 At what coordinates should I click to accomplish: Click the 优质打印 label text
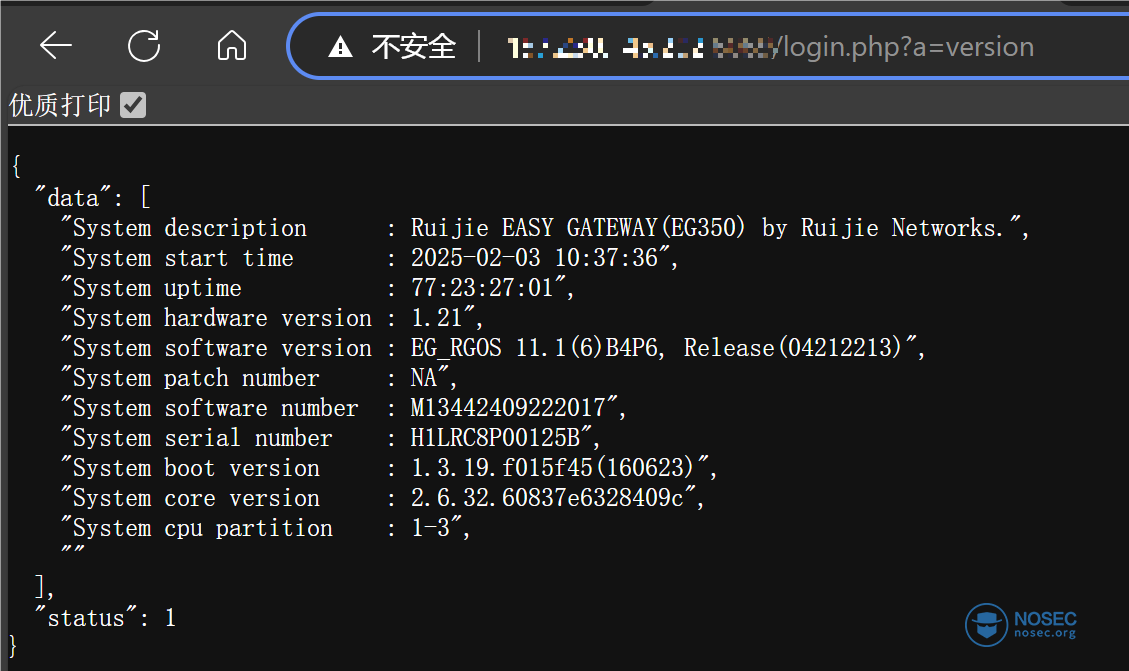coord(60,104)
